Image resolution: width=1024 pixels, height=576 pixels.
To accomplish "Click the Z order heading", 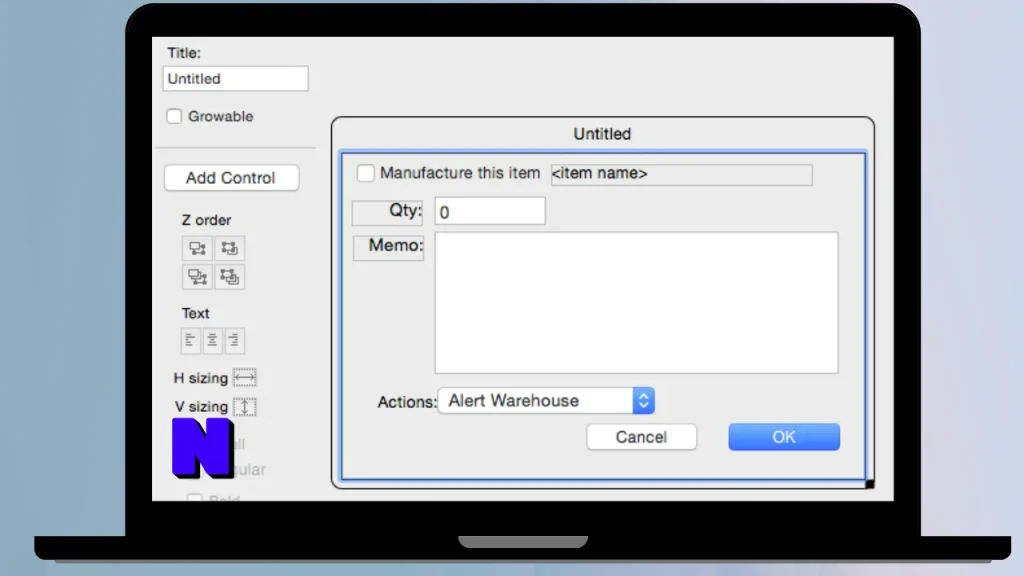I will click(206, 220).
